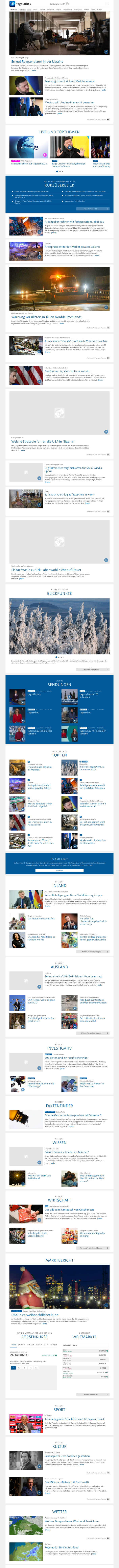The image size is (119, 1568).
Task: Play the Nigeria USA strategy video
Action: click(106, 432)
